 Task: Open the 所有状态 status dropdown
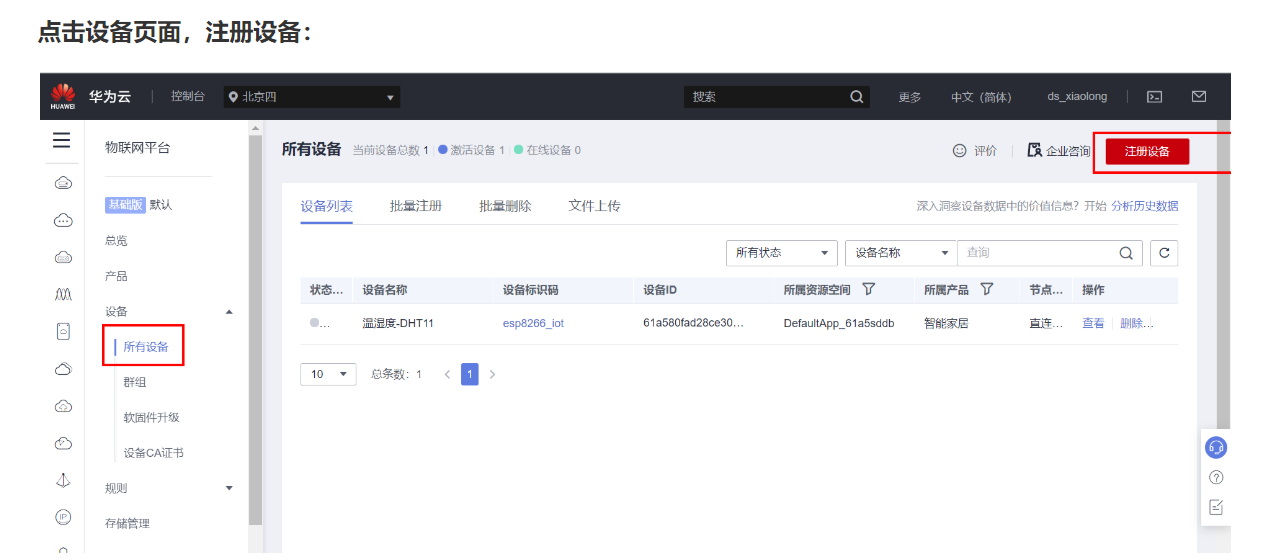(781, 253)
